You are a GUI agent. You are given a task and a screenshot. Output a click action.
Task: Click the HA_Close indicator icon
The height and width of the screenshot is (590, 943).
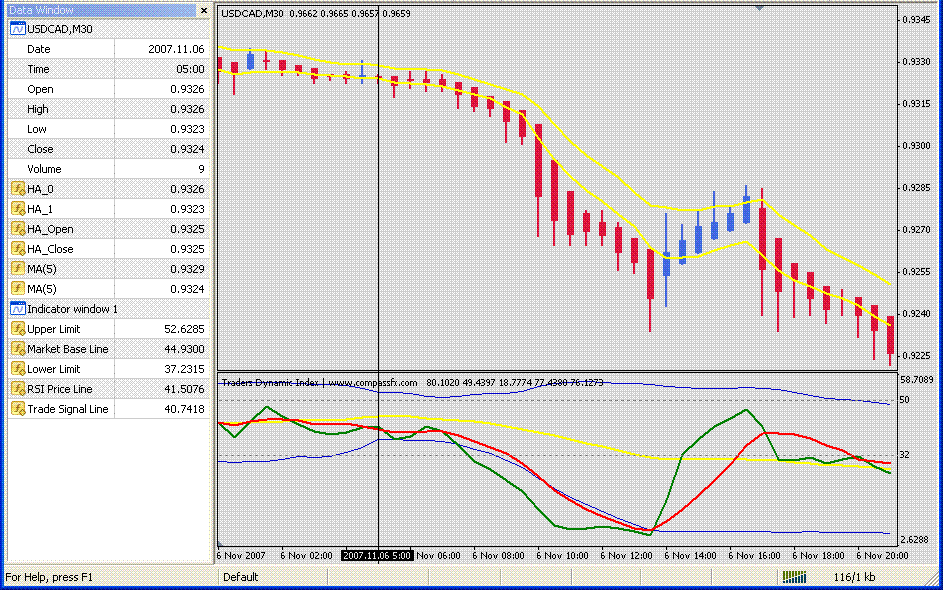pyautogui.click(x=17, y=248)
